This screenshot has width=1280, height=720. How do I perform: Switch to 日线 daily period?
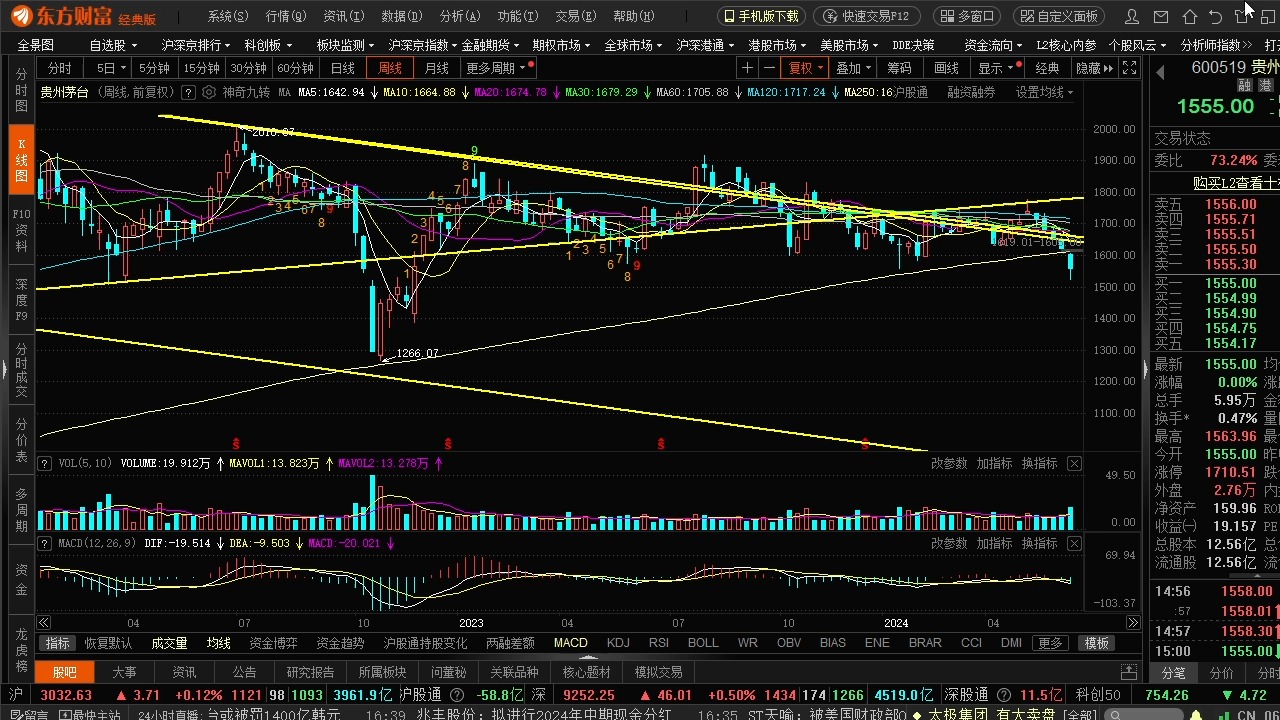[342, 68]
